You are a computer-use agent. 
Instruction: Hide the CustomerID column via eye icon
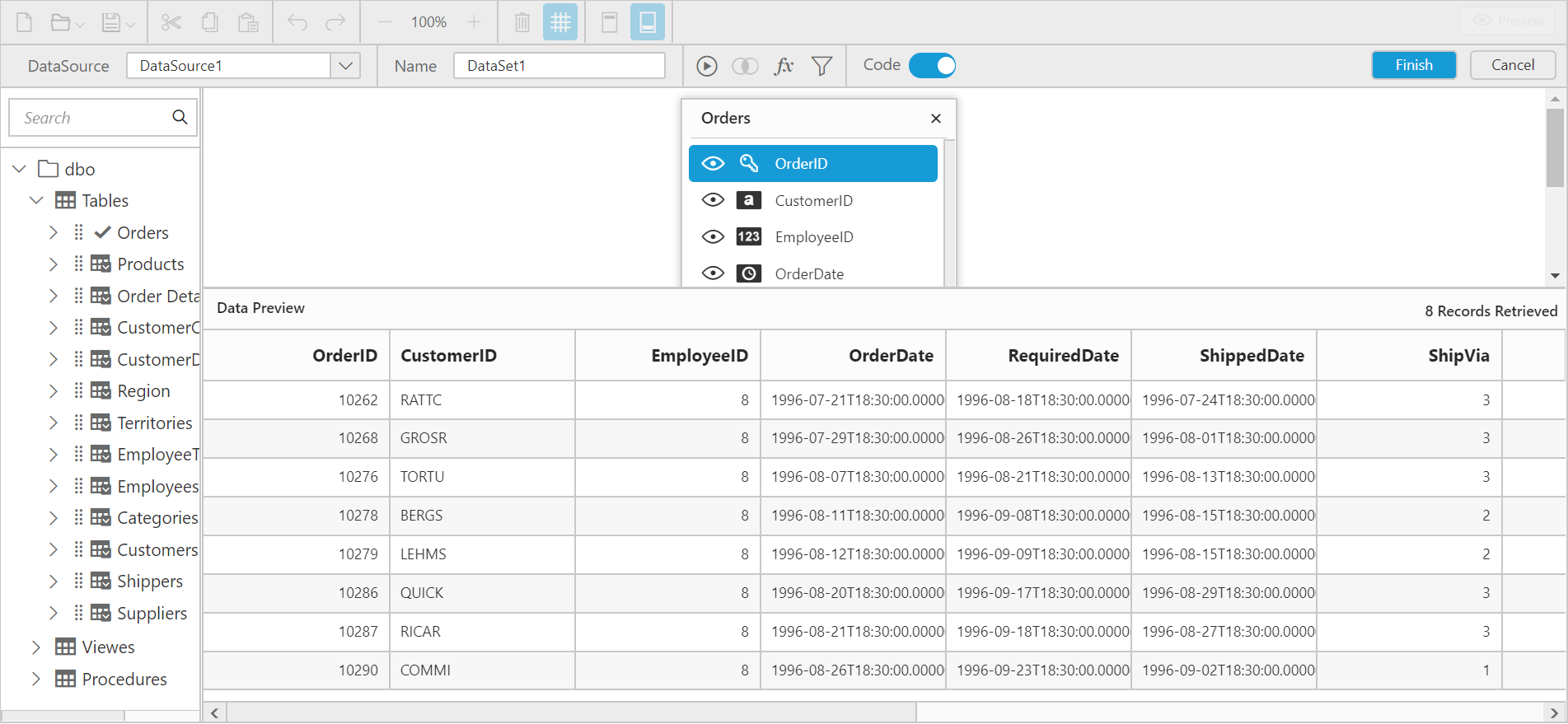coord(713,200)
